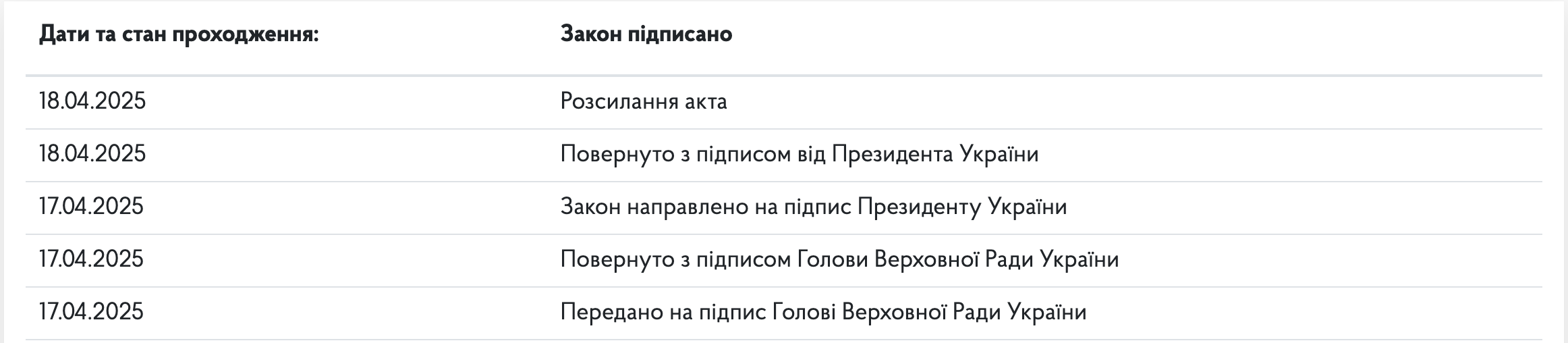Select date beside "Закон направлено на підпис"
Image resolution: width=1568 pixels, height=343 pixels.
[x=92, y=207]
